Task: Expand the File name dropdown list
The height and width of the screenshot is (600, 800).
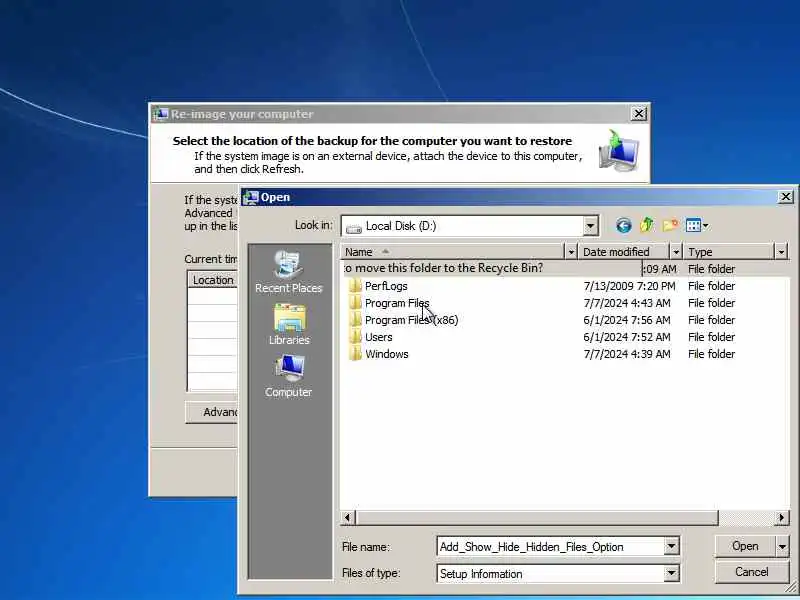Action: coord(671,546)
